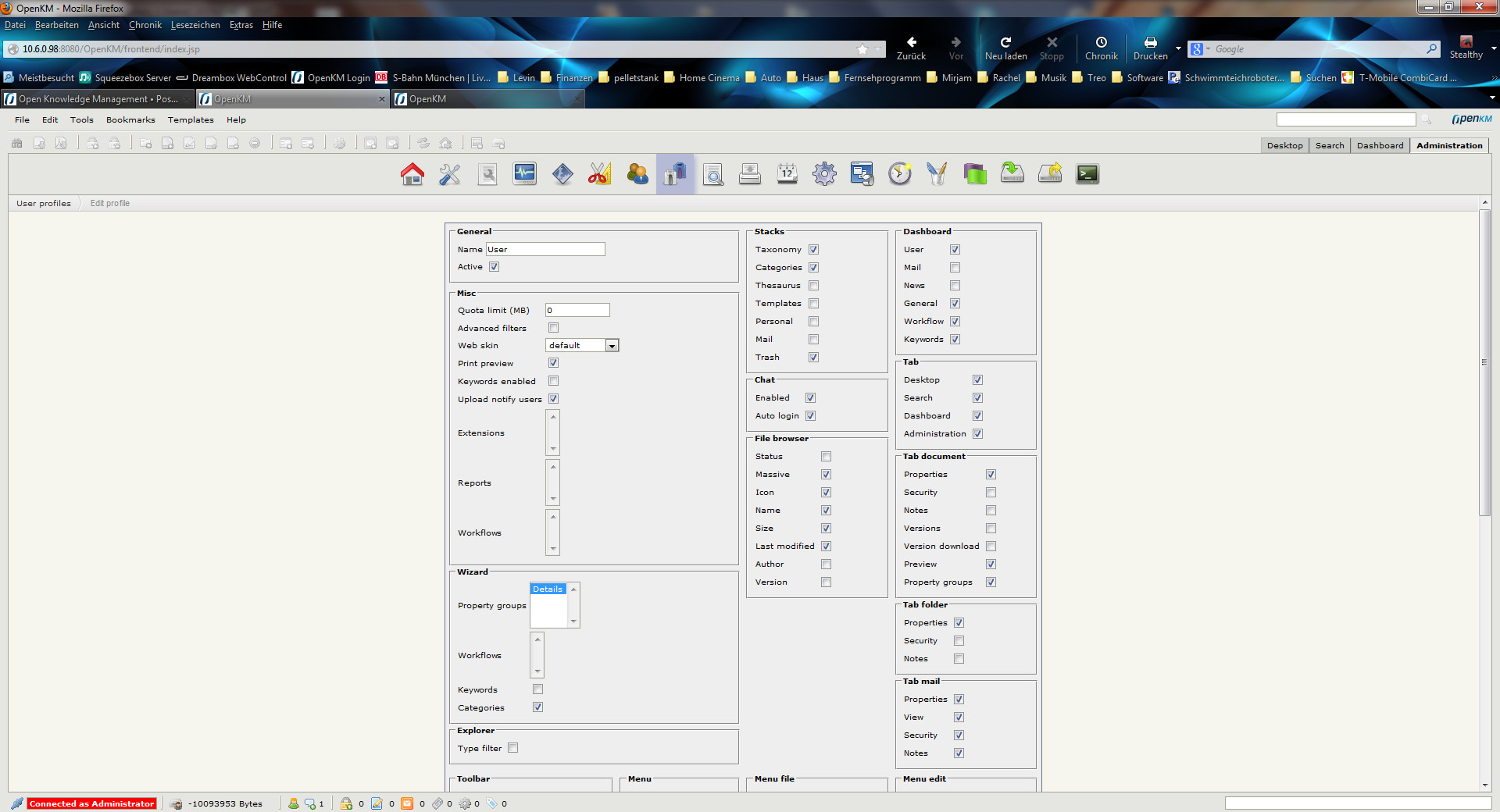This screenshot has height=812, width=1500.
Task: Enable the Thesaurus stack checkbox
Action: pyautogui.click(x=813, y=286)
